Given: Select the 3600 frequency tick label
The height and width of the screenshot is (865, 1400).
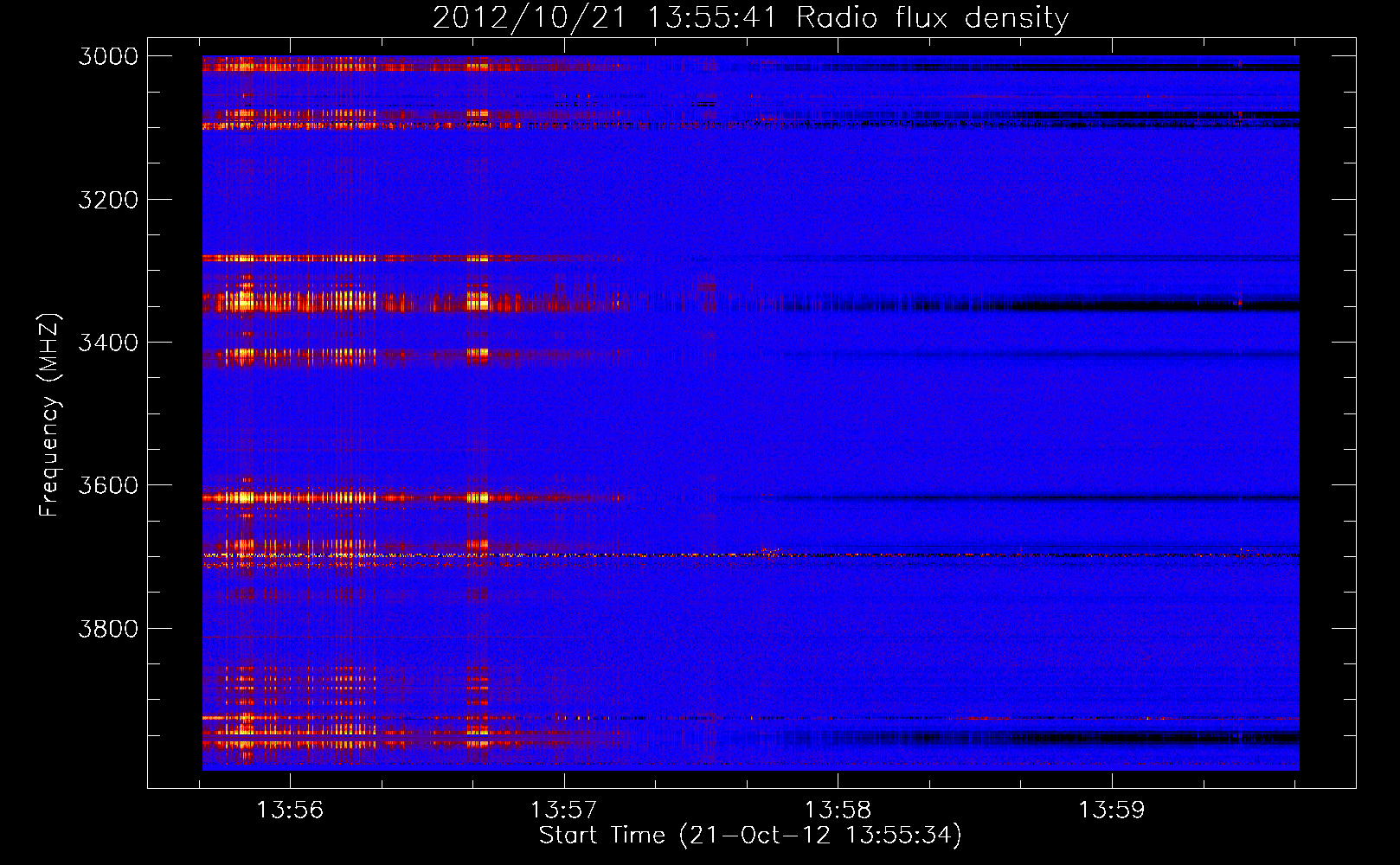Looking at the screenshot, I should pyautogui.click(x=108, y=485).
